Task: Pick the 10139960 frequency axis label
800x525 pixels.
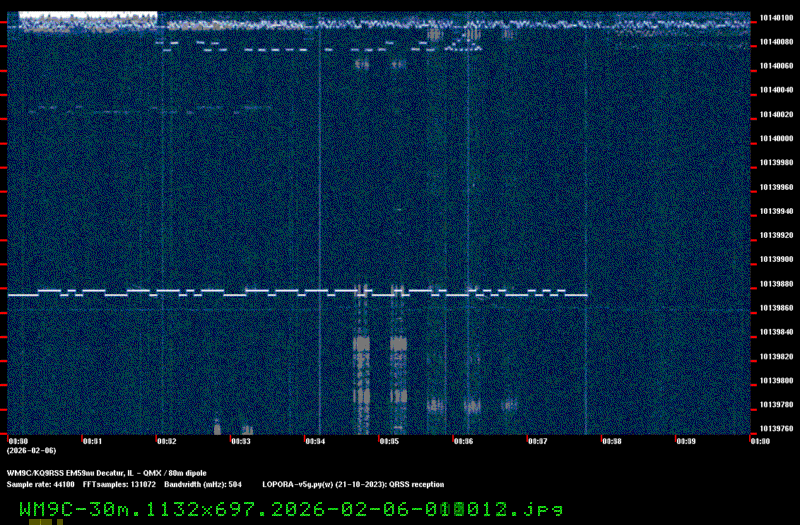Action: (x=777, y=187)
